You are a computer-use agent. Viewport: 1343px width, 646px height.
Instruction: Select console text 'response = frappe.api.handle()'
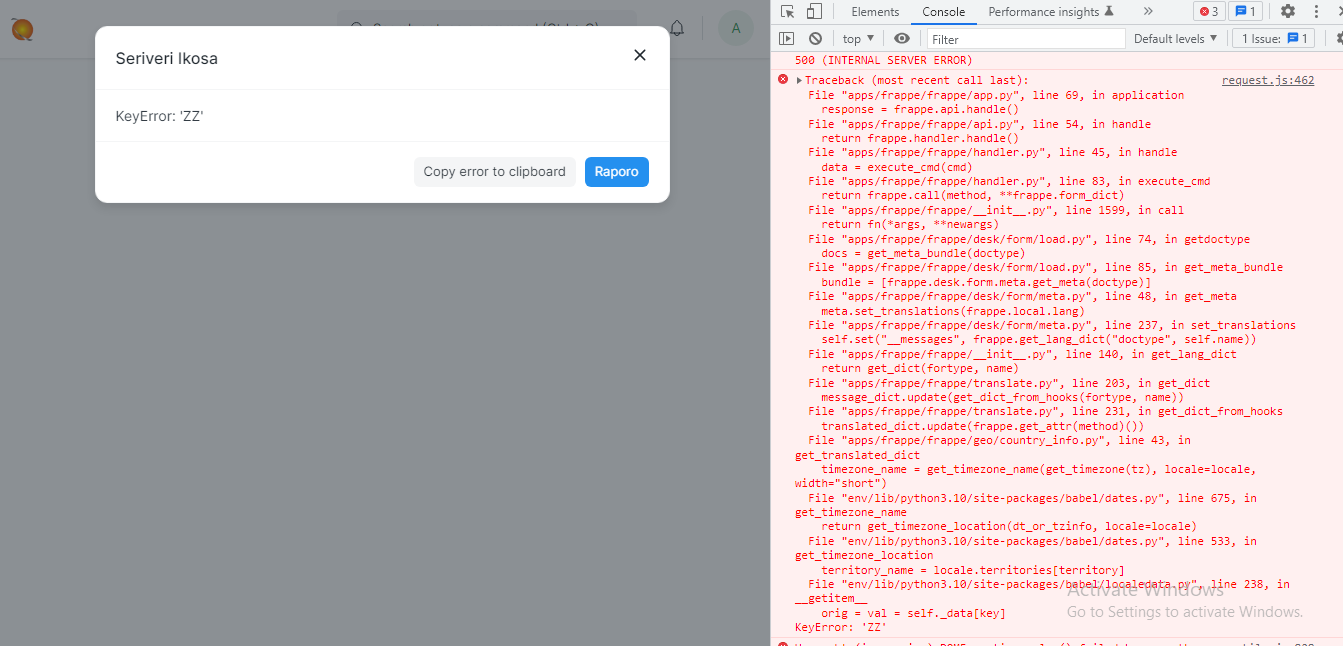point(920,110)
